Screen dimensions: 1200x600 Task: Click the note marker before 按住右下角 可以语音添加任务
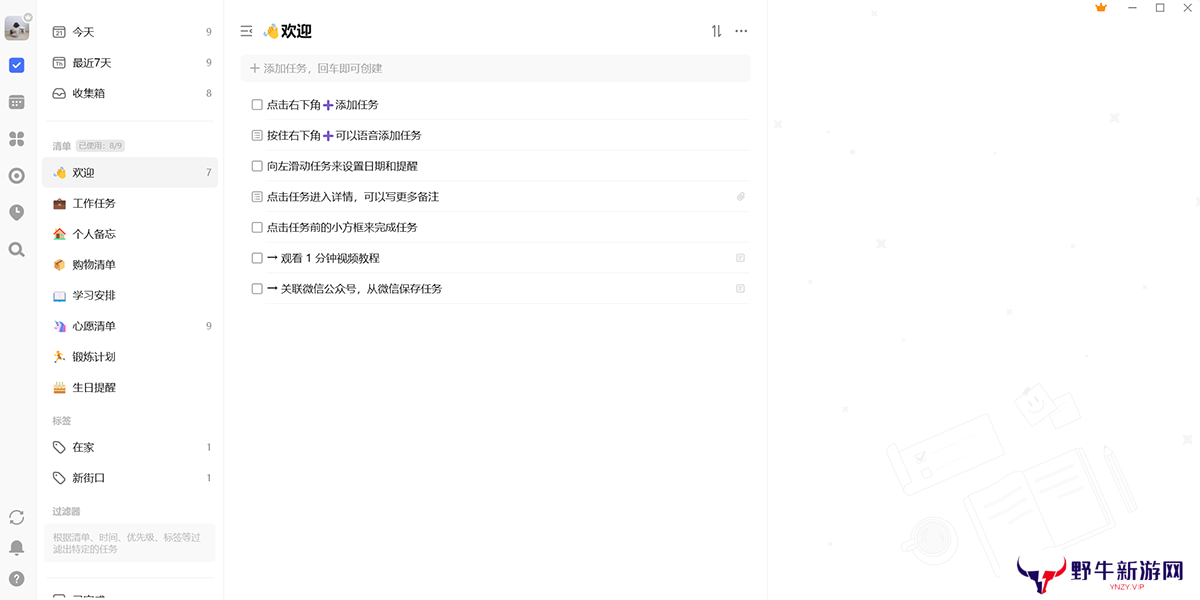click(x=257, y=135)
